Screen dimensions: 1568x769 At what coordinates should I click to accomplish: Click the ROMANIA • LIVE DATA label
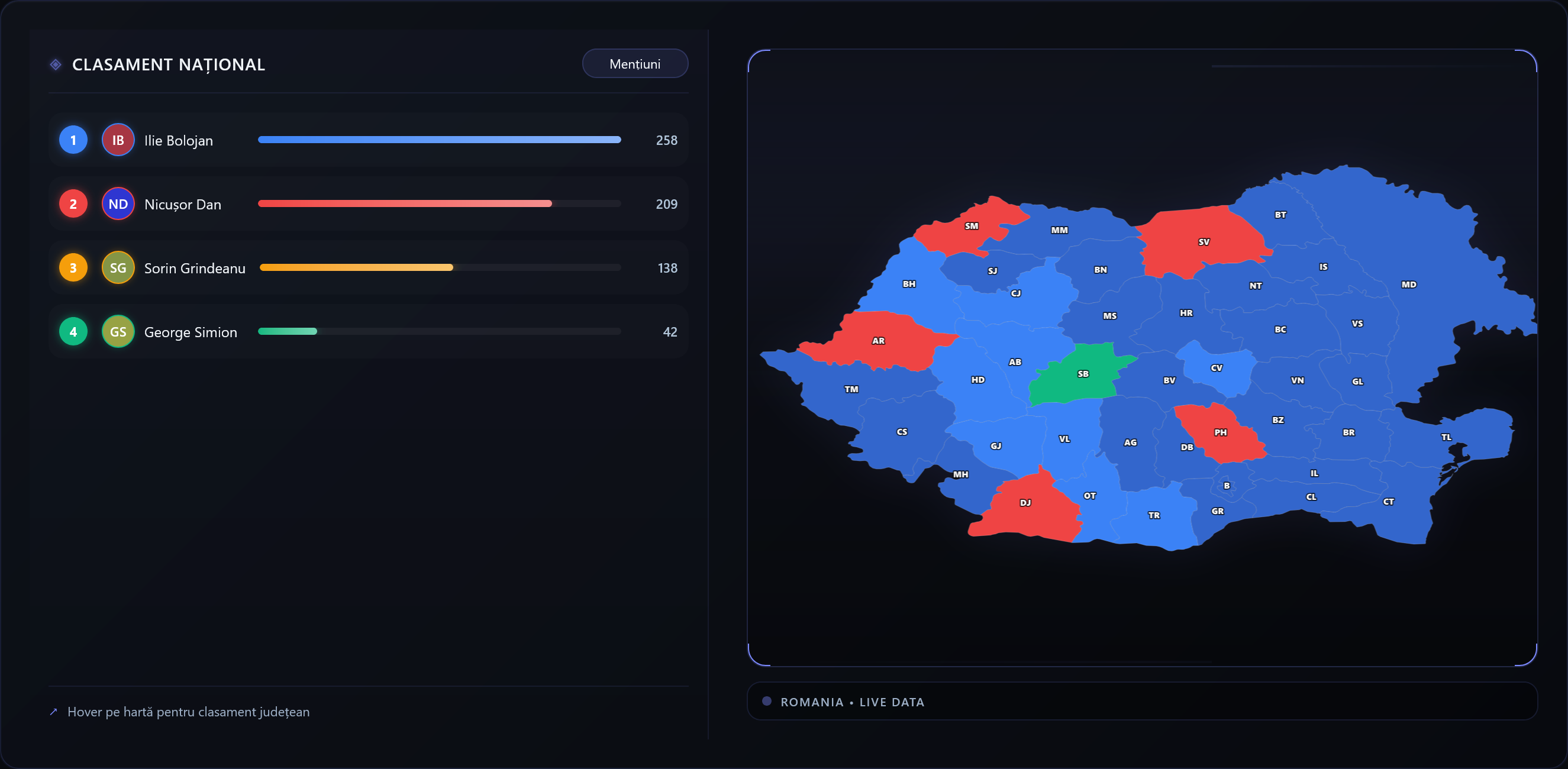coord(852,702)
